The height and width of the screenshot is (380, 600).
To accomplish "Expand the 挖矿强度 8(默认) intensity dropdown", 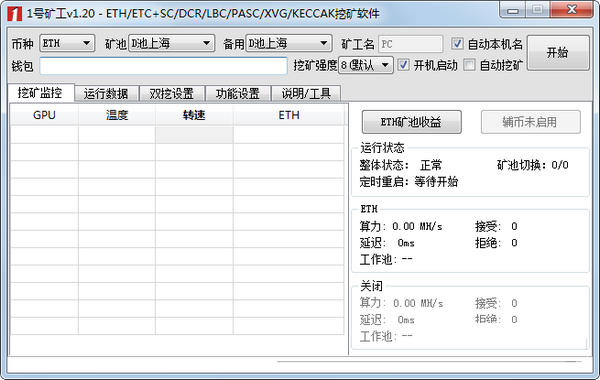I will 366,65.
